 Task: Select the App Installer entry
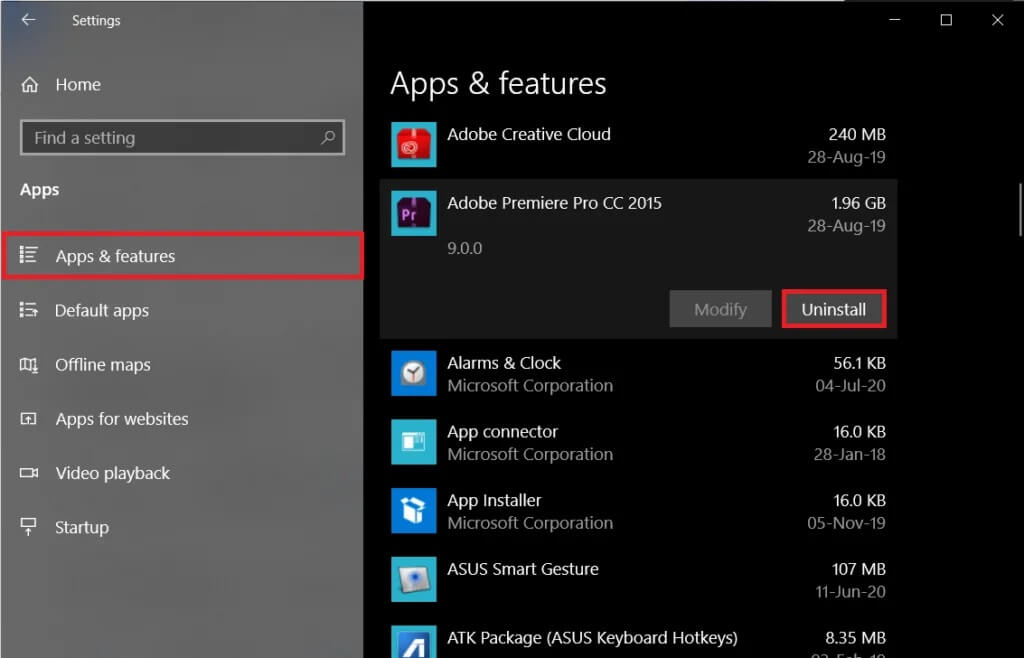point(638,510)
